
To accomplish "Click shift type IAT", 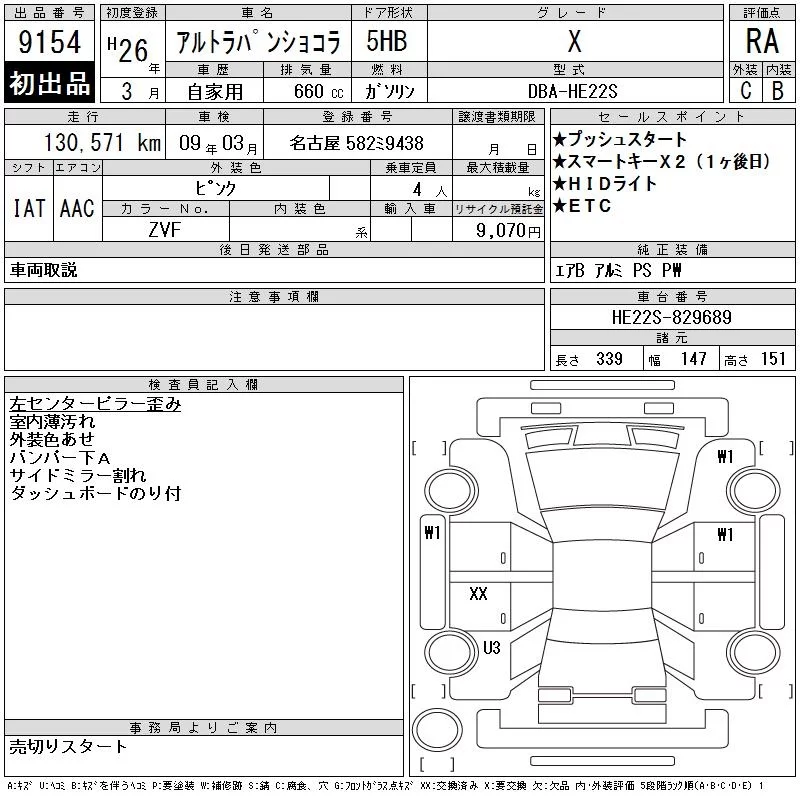I will click(x=29, y=209).
